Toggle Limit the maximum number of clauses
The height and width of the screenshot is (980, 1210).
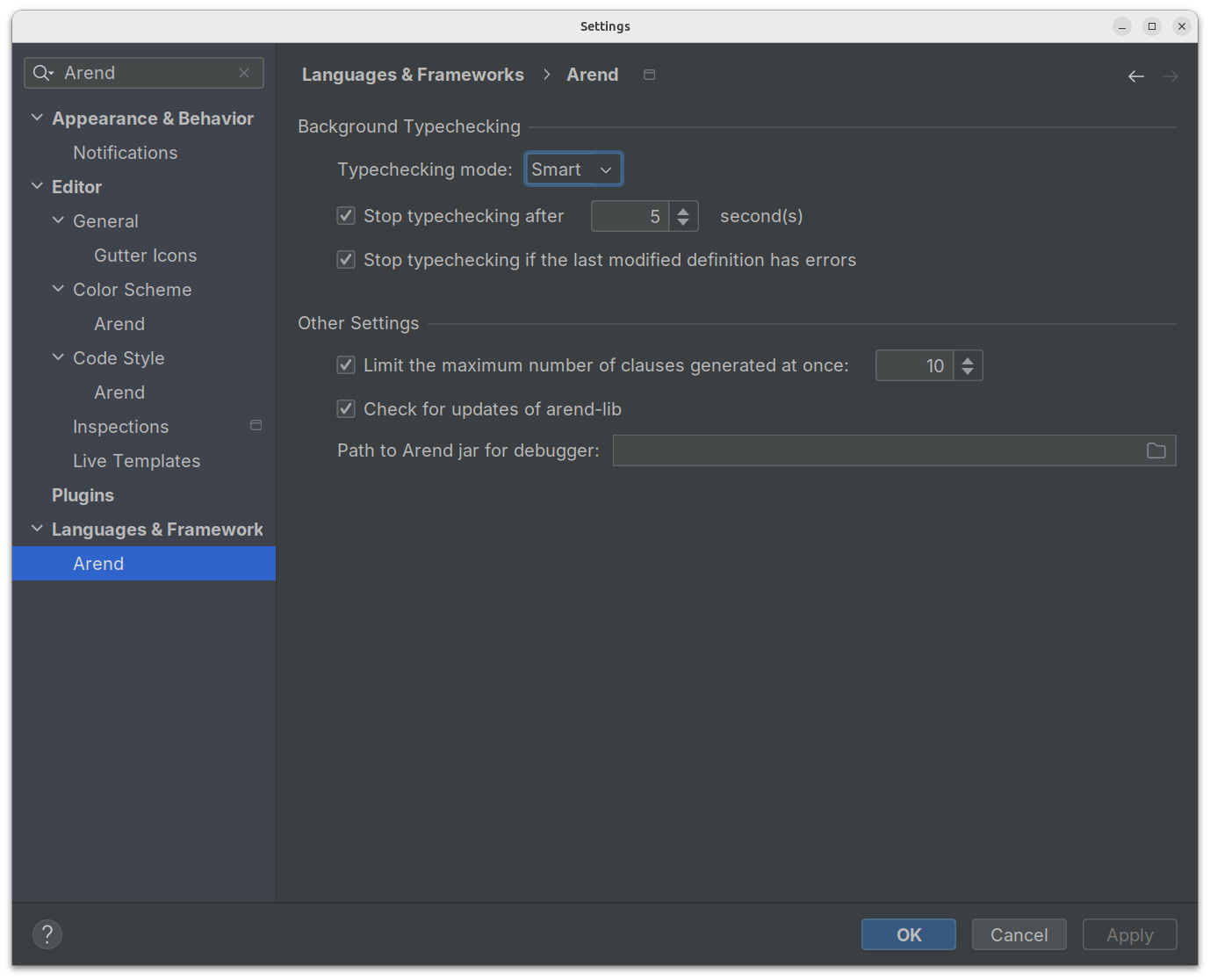346,365
